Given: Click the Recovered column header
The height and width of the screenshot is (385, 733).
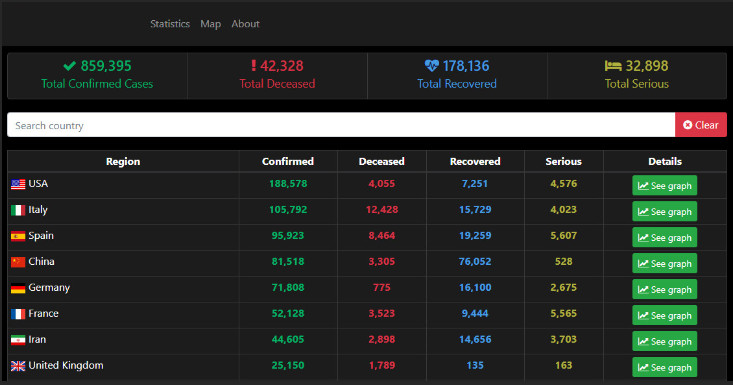Looking at the screenshot, I should (475, 162).
